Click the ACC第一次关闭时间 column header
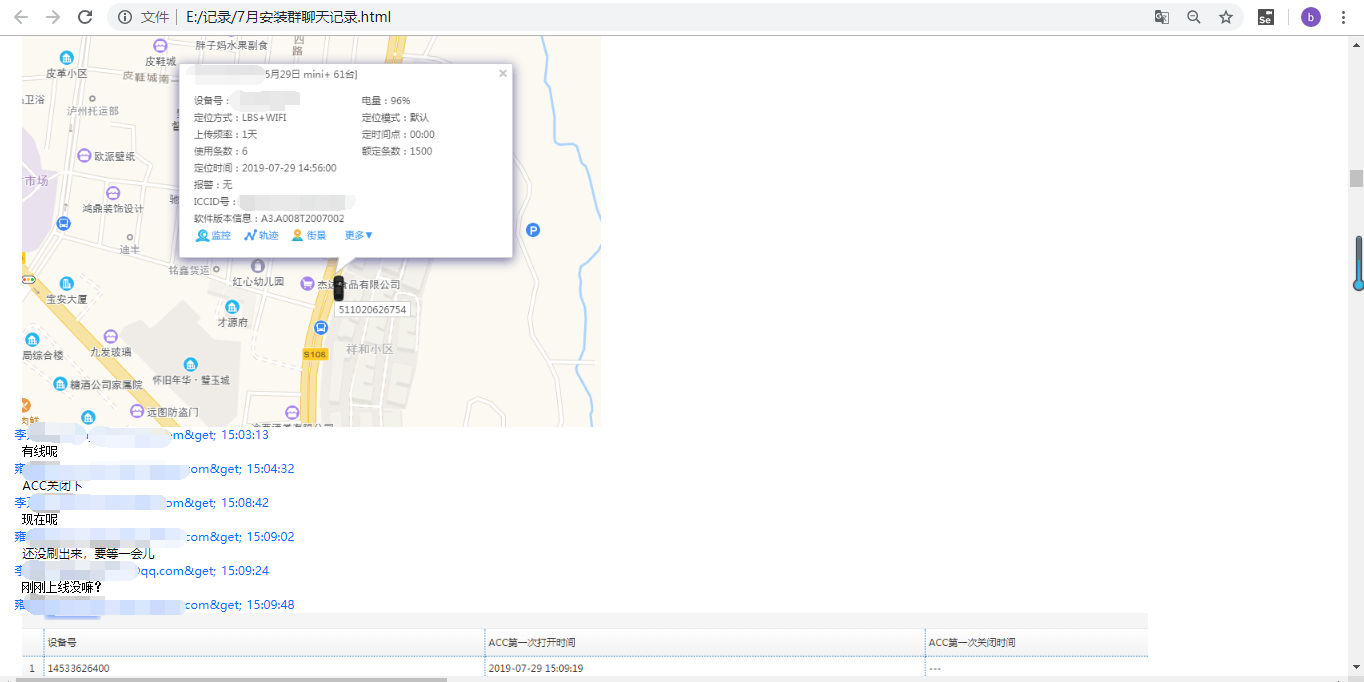 1036,642
